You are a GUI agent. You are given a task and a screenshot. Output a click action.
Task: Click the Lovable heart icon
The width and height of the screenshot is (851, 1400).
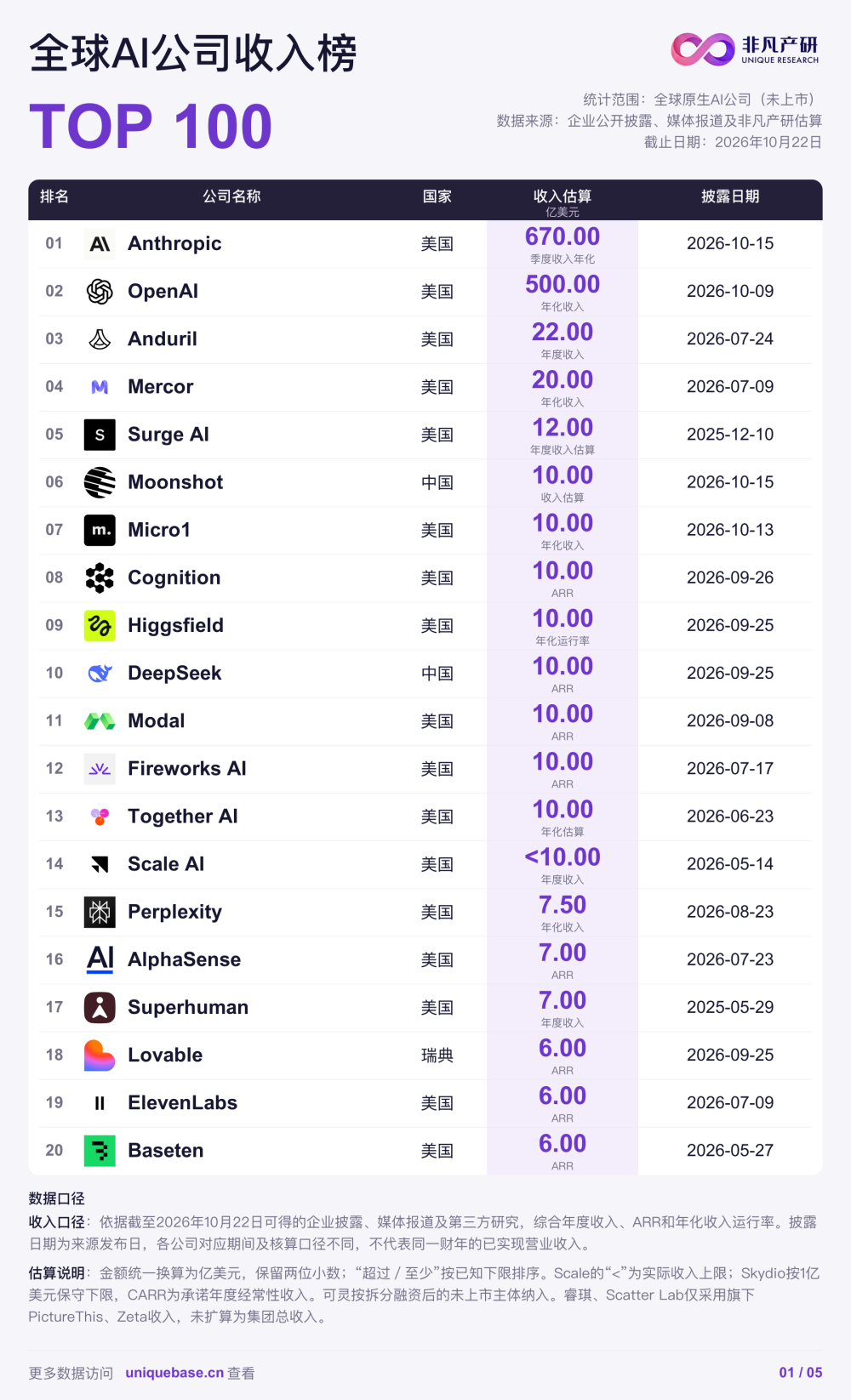click(x=100, y=1056)
